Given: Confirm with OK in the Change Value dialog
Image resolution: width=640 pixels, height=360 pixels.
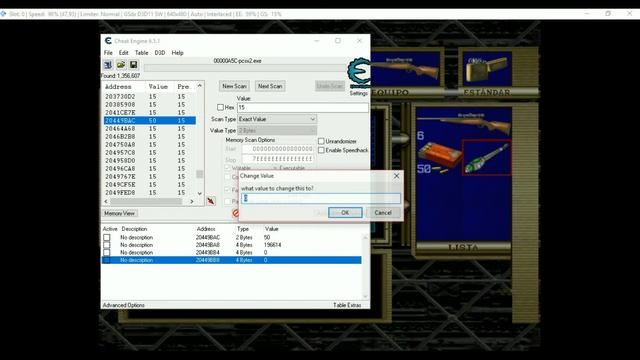Looking at the screenshot, I should [x=345, y=213].
